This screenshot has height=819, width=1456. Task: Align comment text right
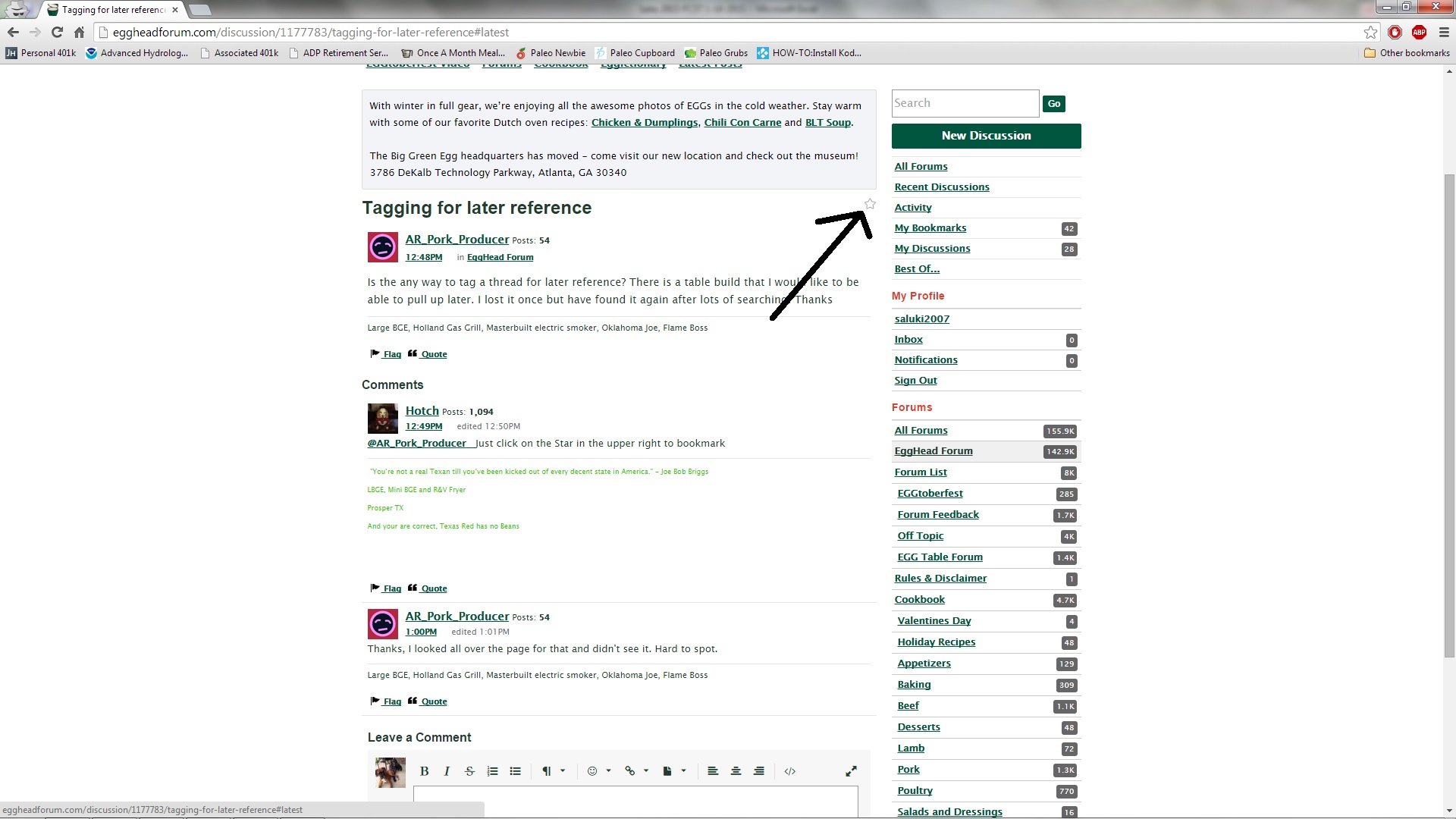coord(758,771)
